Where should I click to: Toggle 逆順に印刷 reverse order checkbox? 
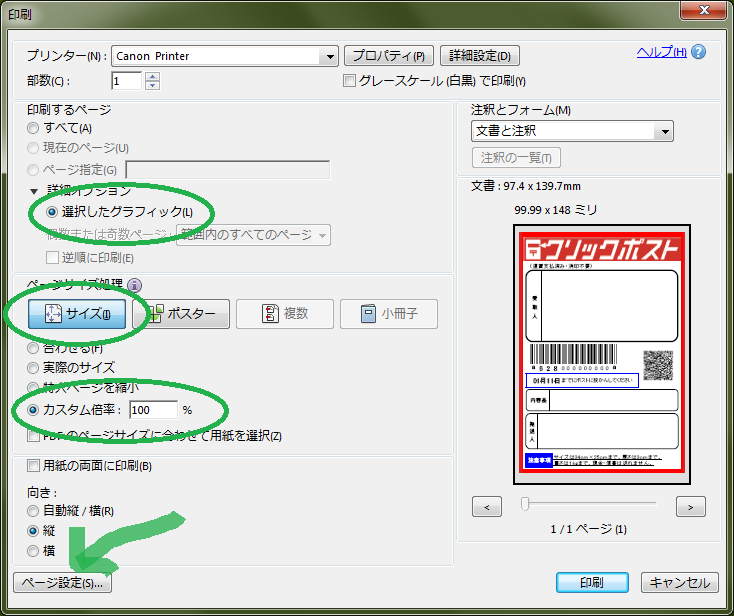(x=52, y=257)
